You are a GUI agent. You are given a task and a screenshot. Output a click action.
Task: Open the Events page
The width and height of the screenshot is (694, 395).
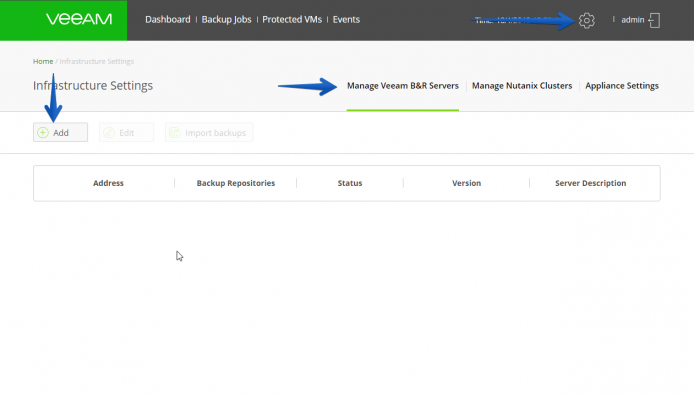pyautogui.click(x=346, y=19)
